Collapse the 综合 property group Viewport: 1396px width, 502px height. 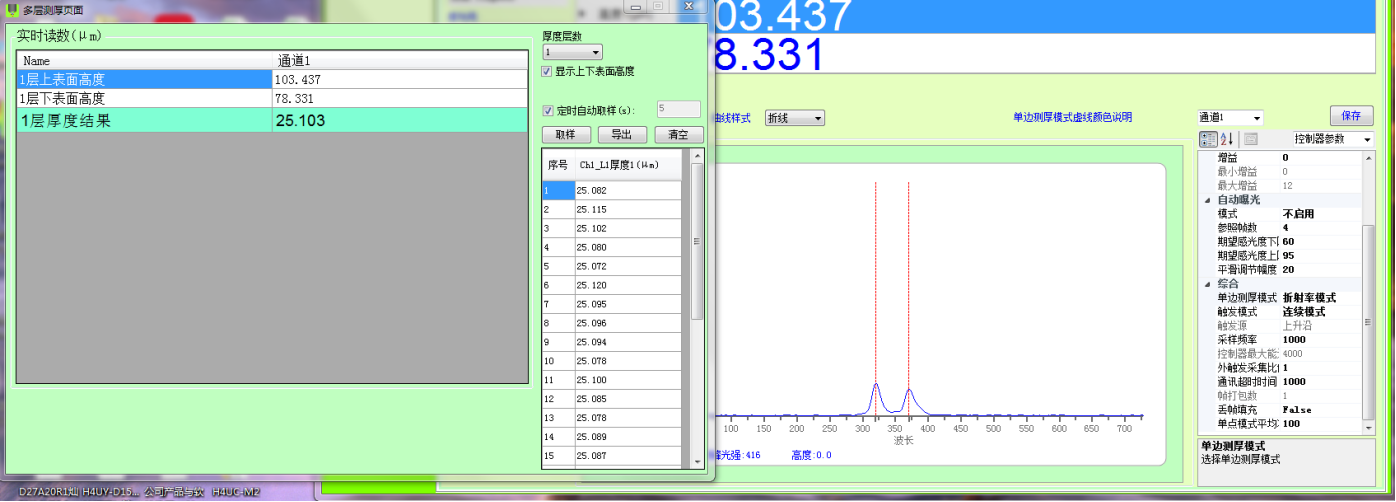click(x=1206, y=284)
